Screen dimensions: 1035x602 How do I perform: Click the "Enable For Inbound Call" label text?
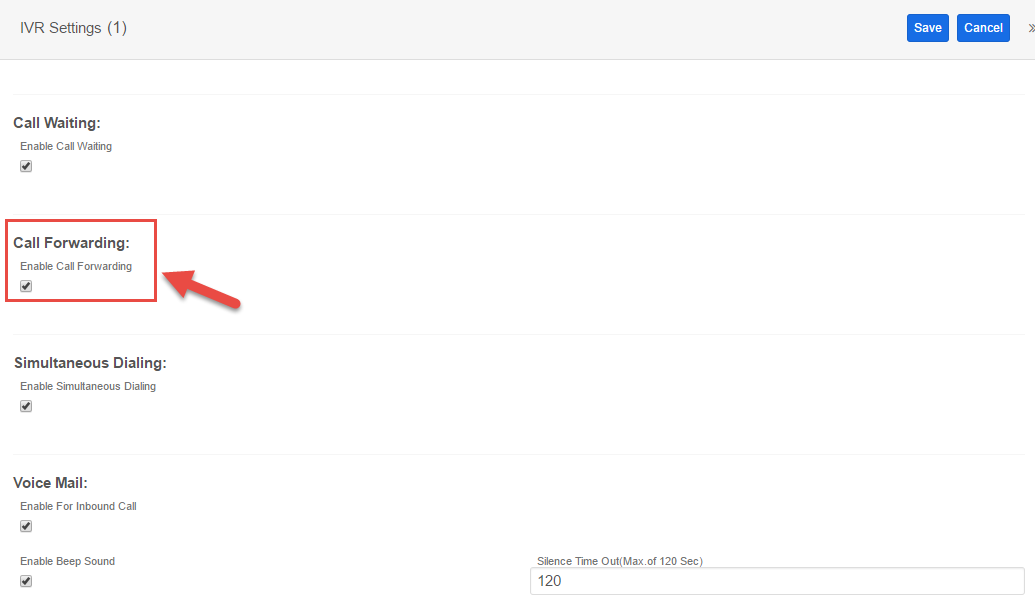tap(78, 507)
